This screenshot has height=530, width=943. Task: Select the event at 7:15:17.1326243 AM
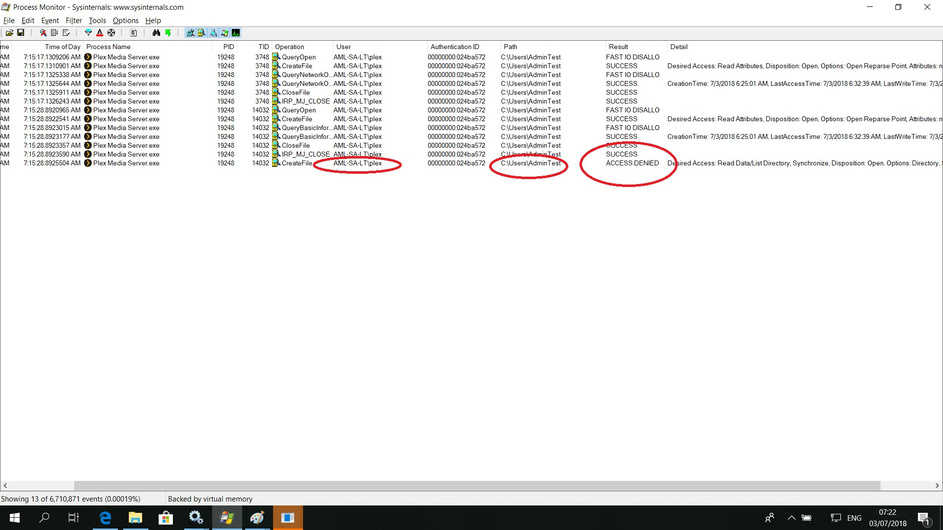click(471, 101)
